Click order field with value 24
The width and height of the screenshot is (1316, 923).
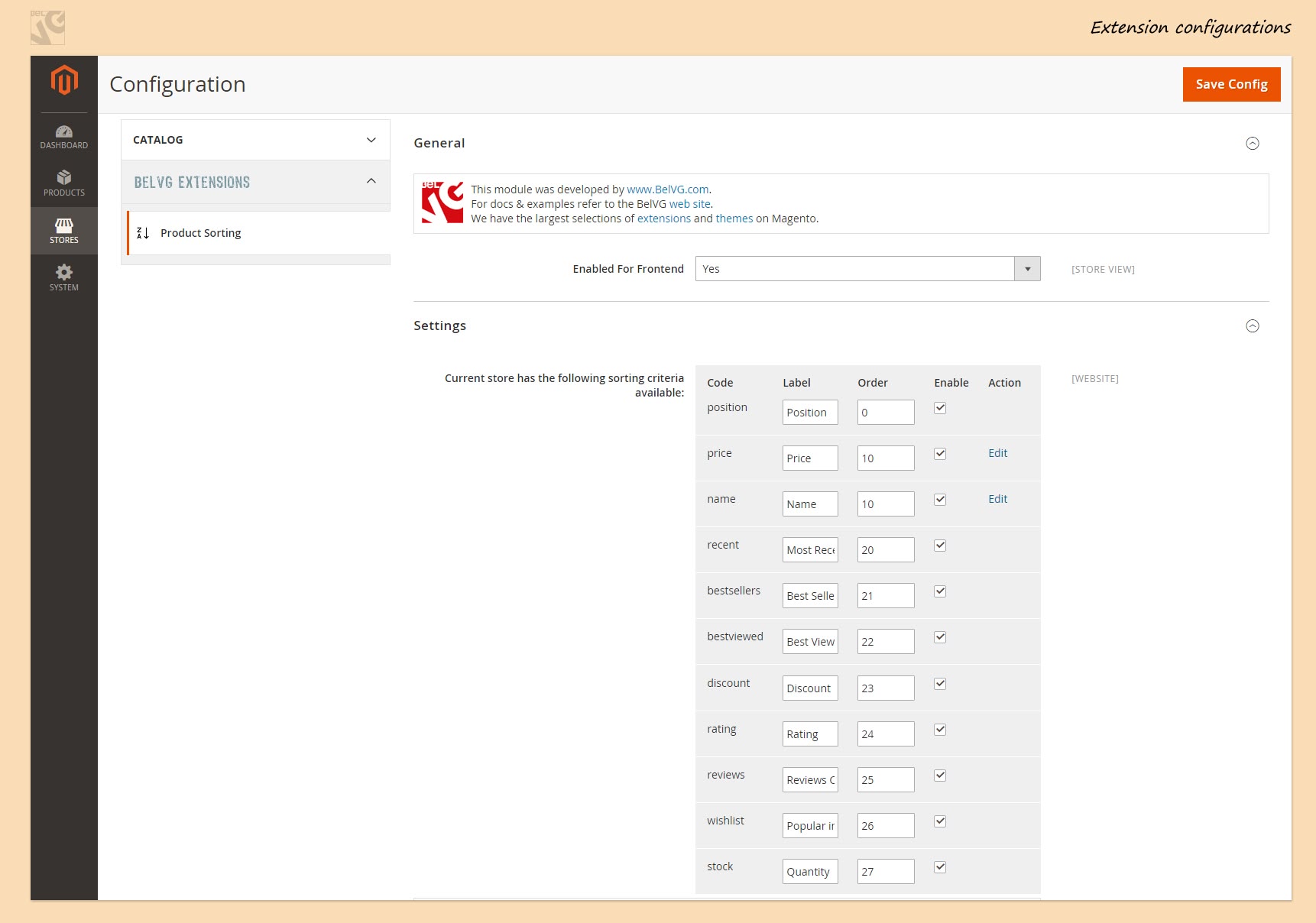tap(886, 734)
